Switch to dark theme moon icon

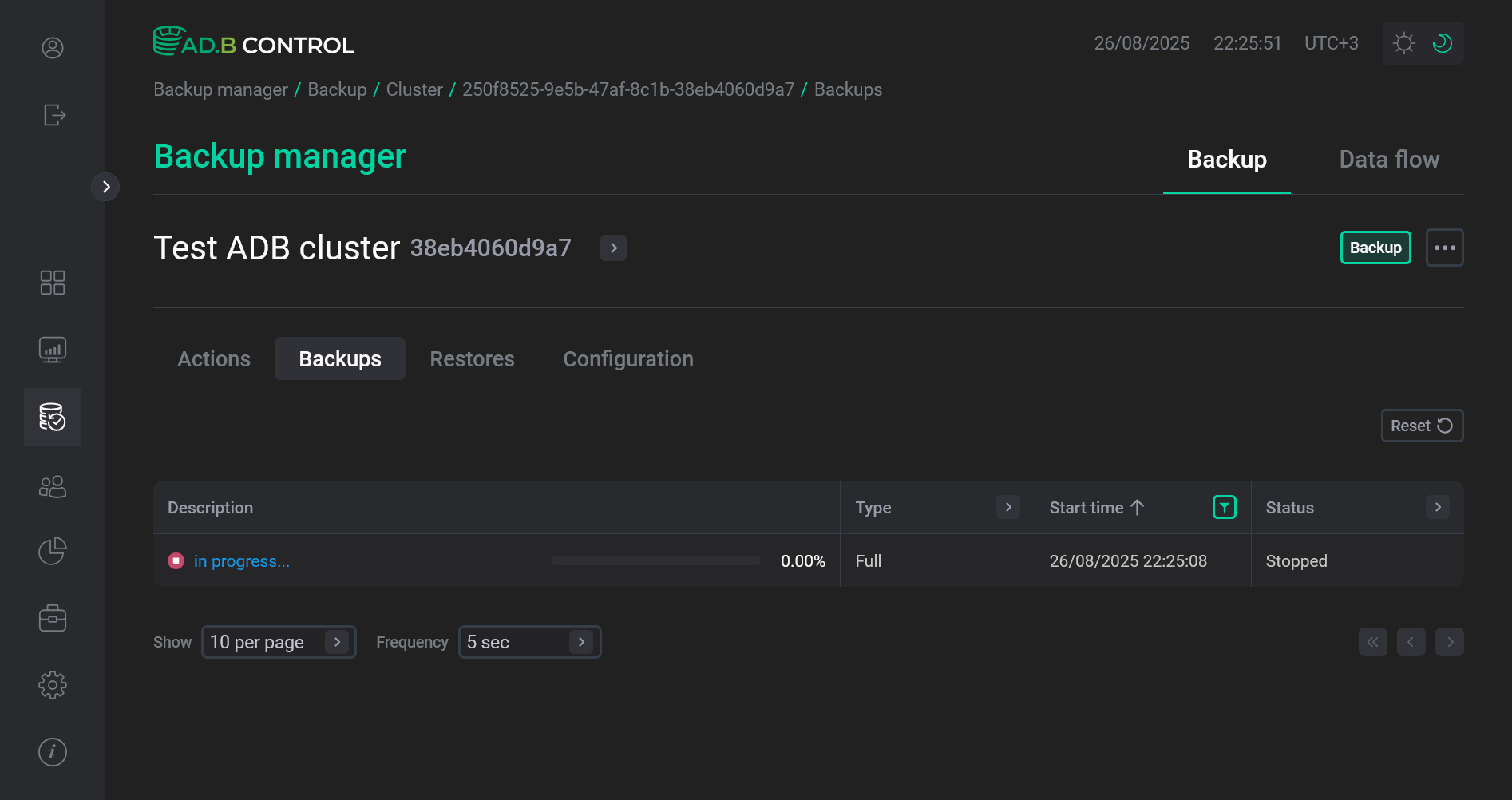1442,43
